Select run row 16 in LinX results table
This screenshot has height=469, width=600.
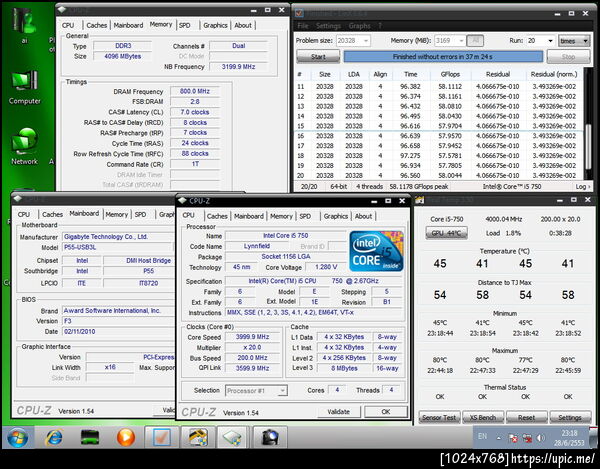coord(439,136)
